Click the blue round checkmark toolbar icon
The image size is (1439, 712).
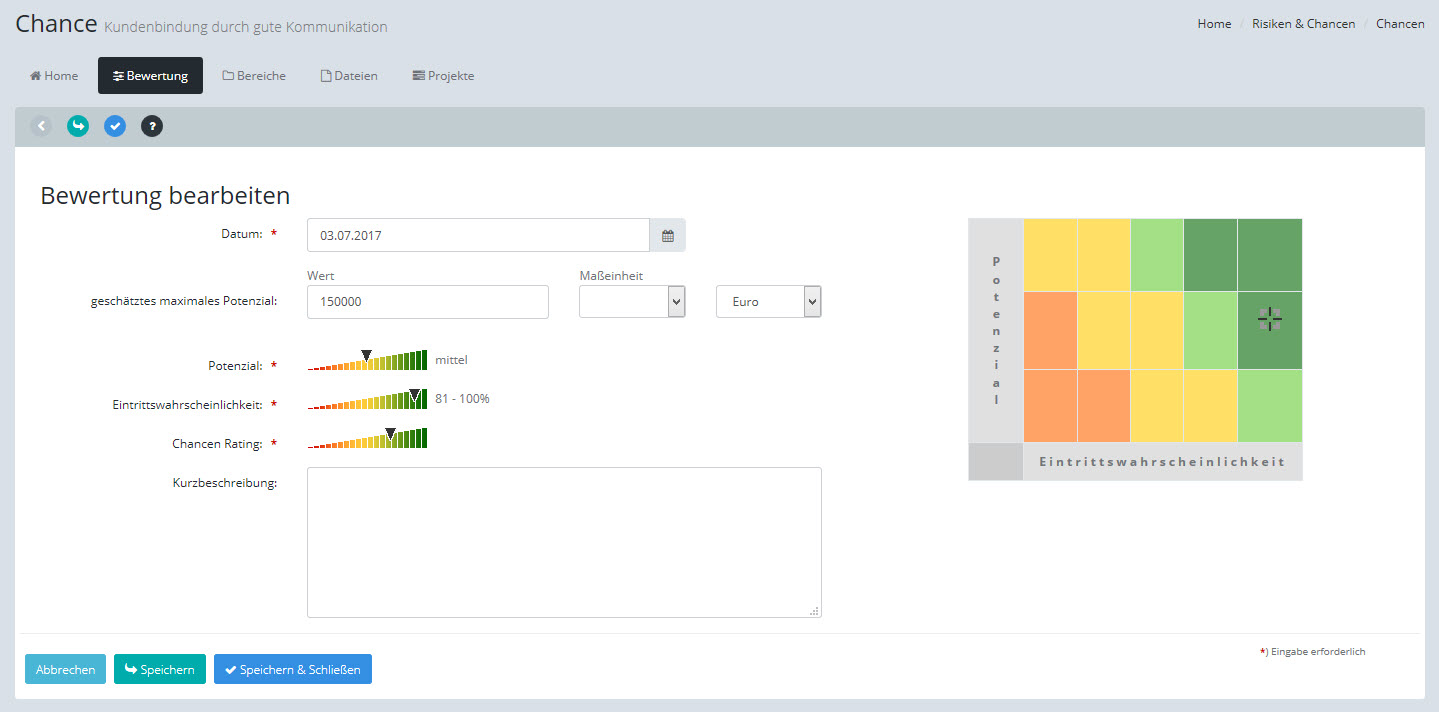click(115, 126)
